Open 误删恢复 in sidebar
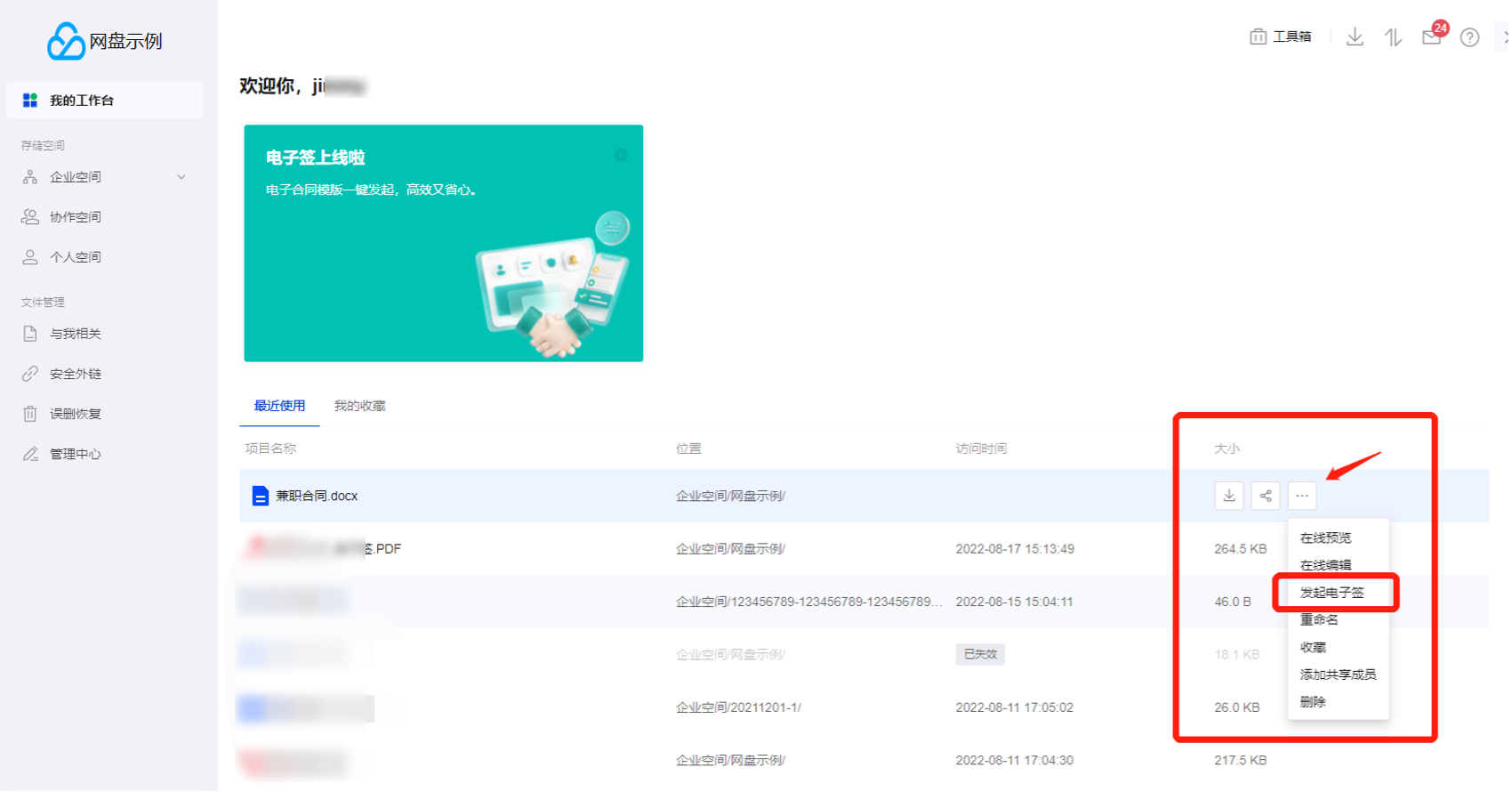 point(76,414)
